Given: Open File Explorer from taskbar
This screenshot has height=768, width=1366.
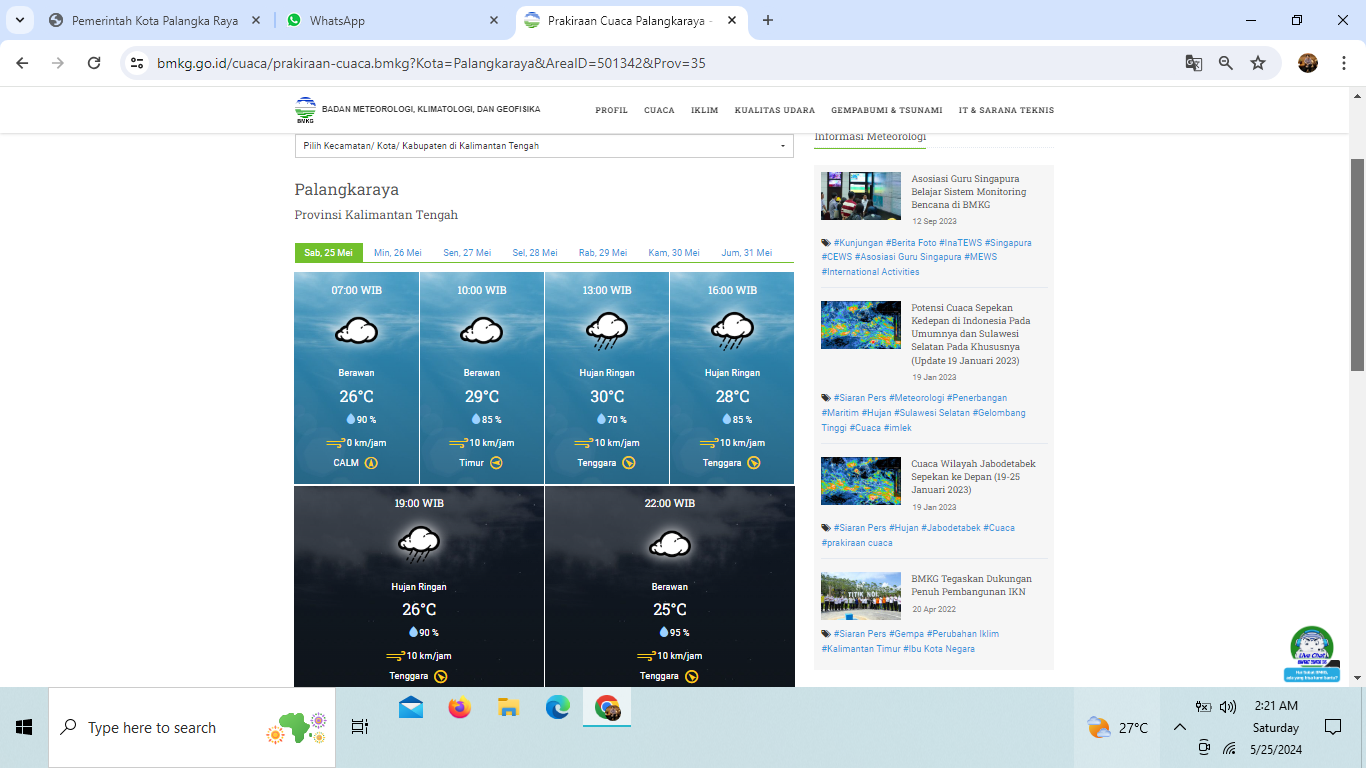Looking at the screenshot, I should click(509, 708).
